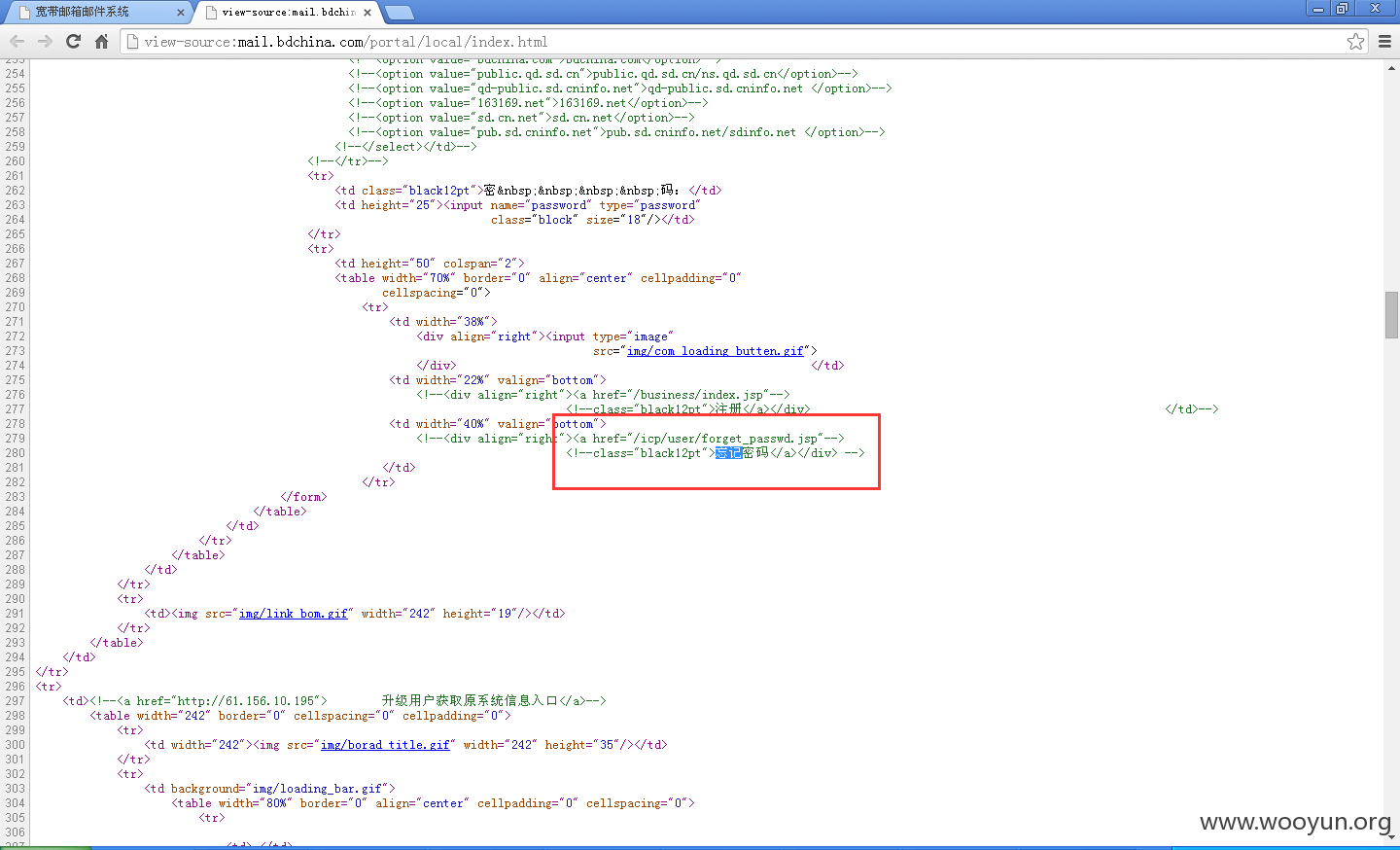The image size is (1400, 850).
Task: Click the highlighted 忘记 text
Action: click(728, 453)
